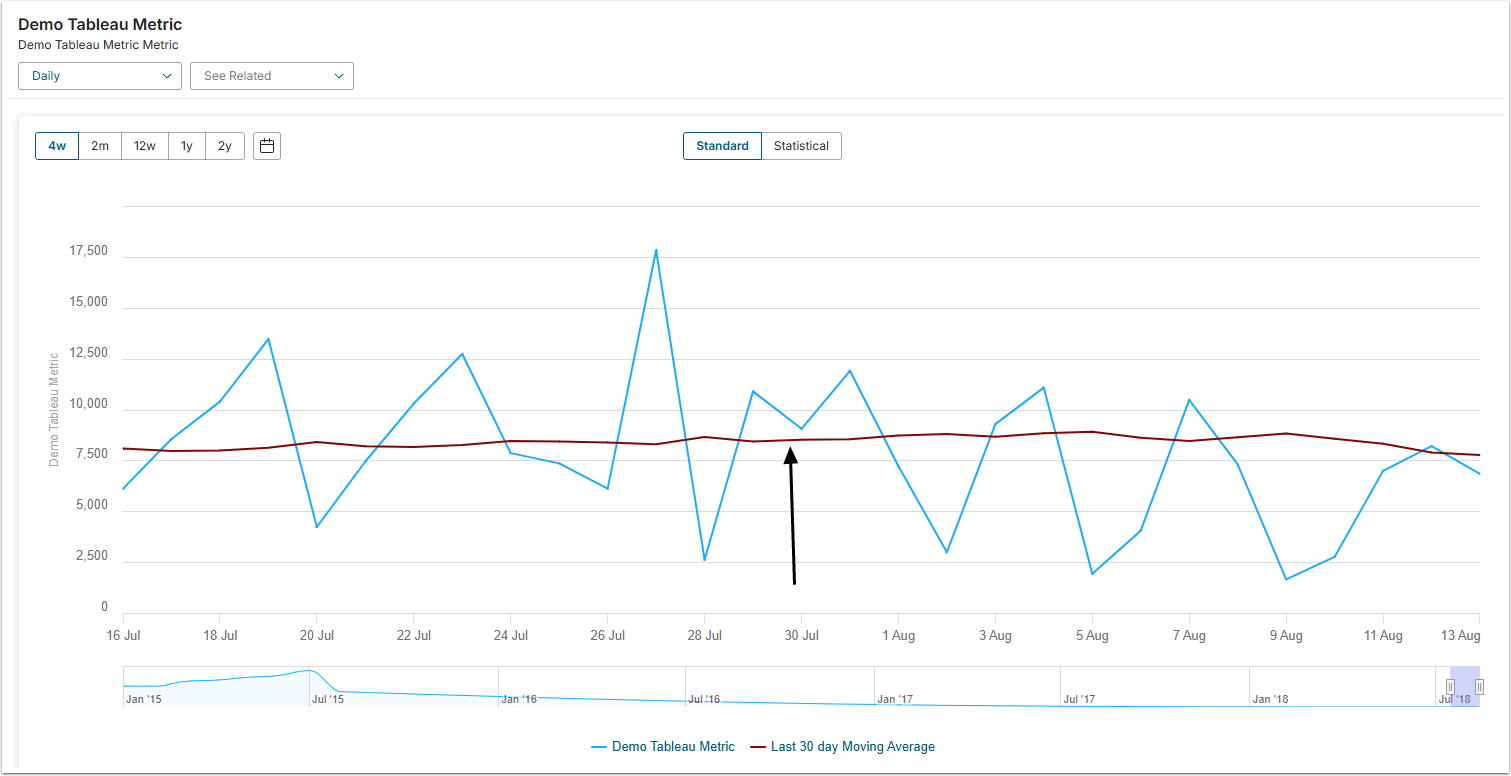Viewport: 1511px width, 776px height.
Task: Click the highlighted navigator selection window
Action: [1465, 687]
